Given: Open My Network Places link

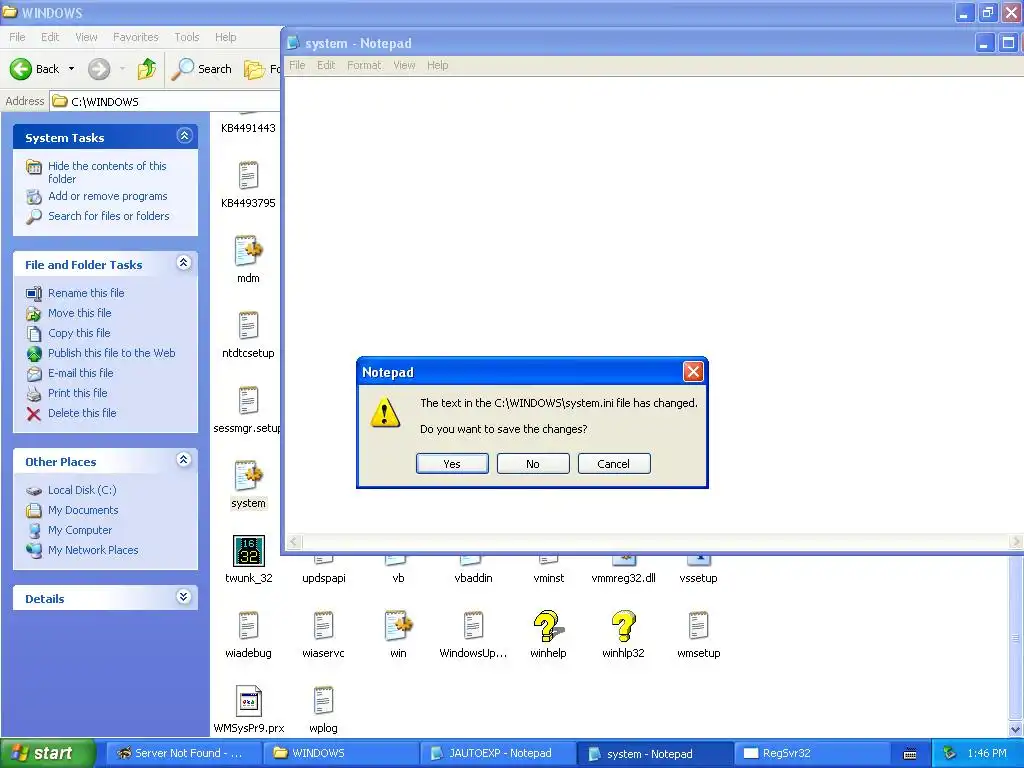Looking at the screenshot, I should (93, 551).
